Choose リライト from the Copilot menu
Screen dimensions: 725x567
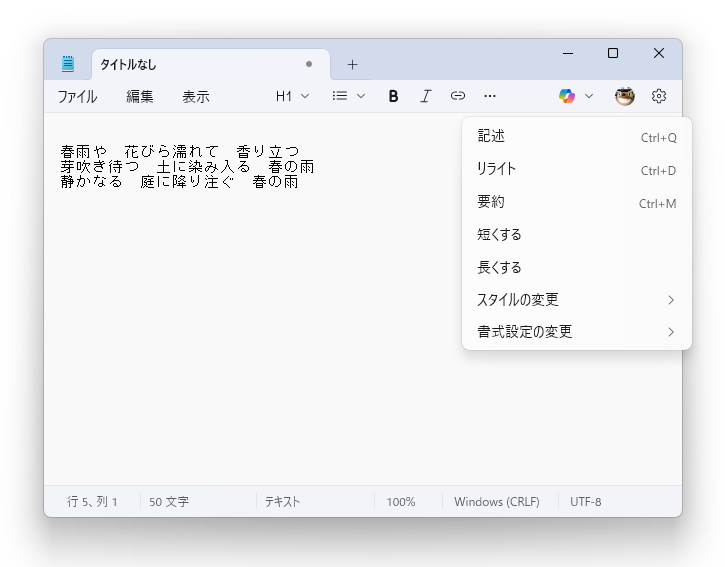577,170
